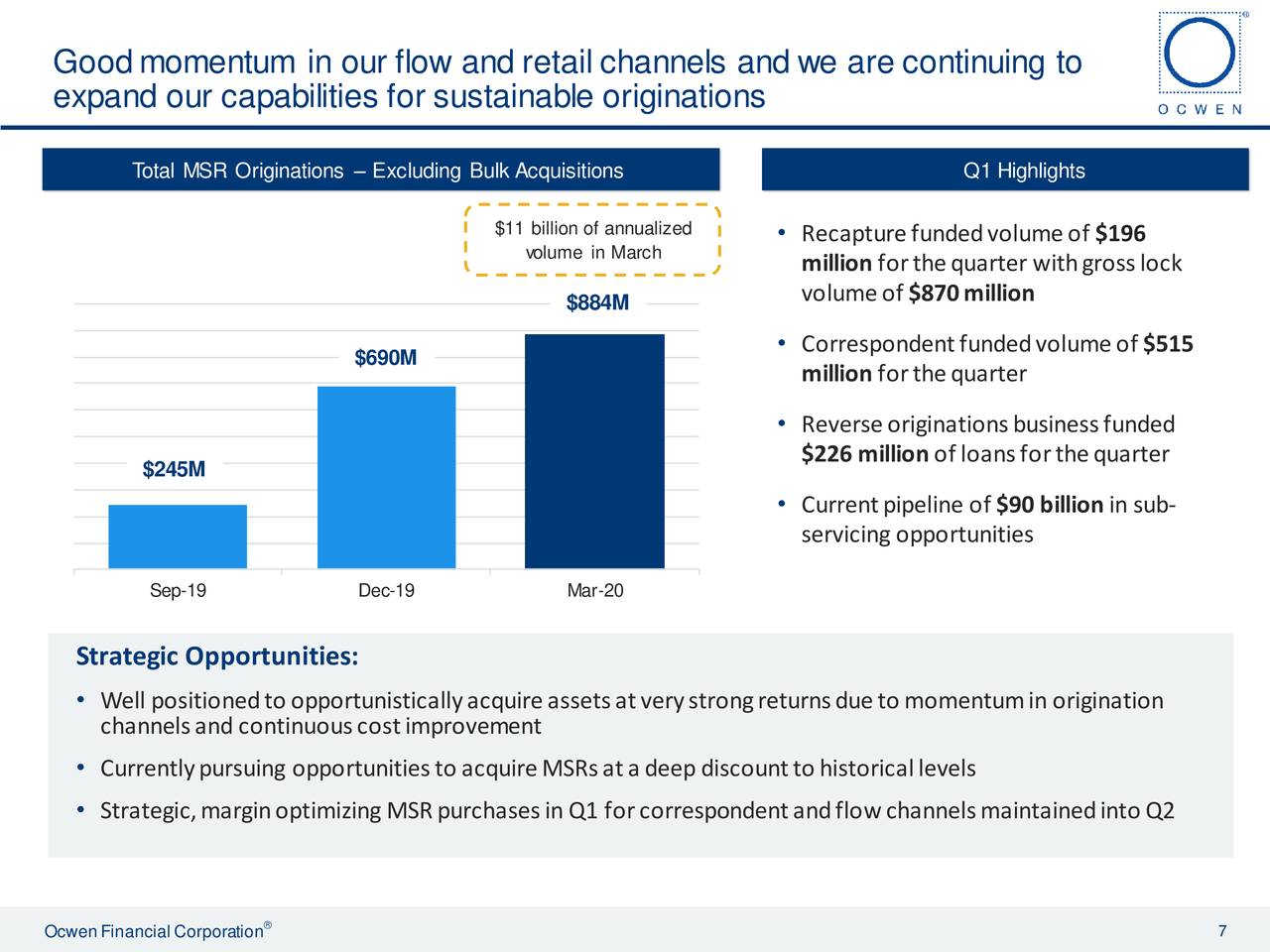Click the Sep-19 axis label

click(178, 591)
